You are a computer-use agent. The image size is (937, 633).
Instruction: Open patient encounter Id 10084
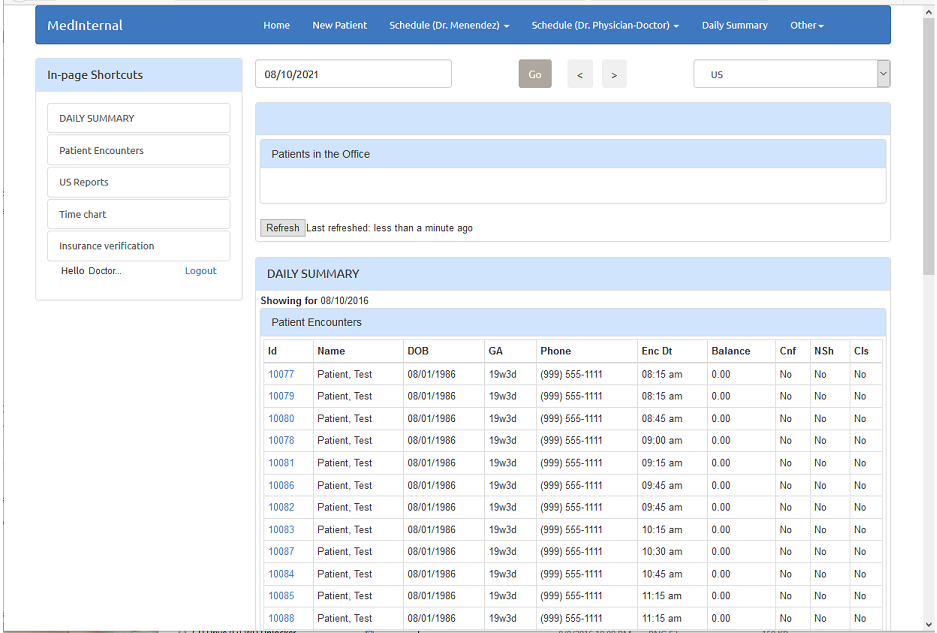pos(281,574)
